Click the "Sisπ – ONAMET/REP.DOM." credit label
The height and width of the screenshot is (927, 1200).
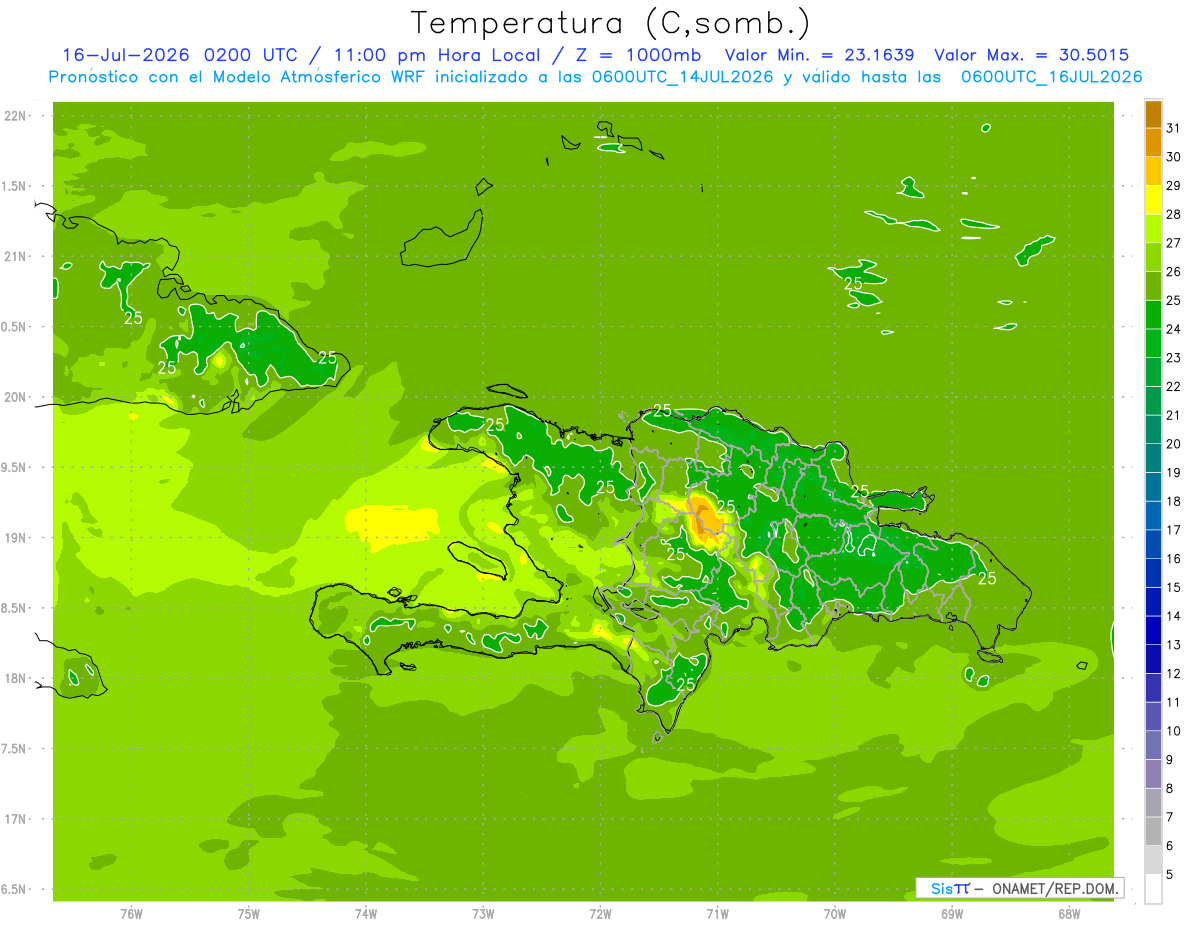[x=1019, y=888]
